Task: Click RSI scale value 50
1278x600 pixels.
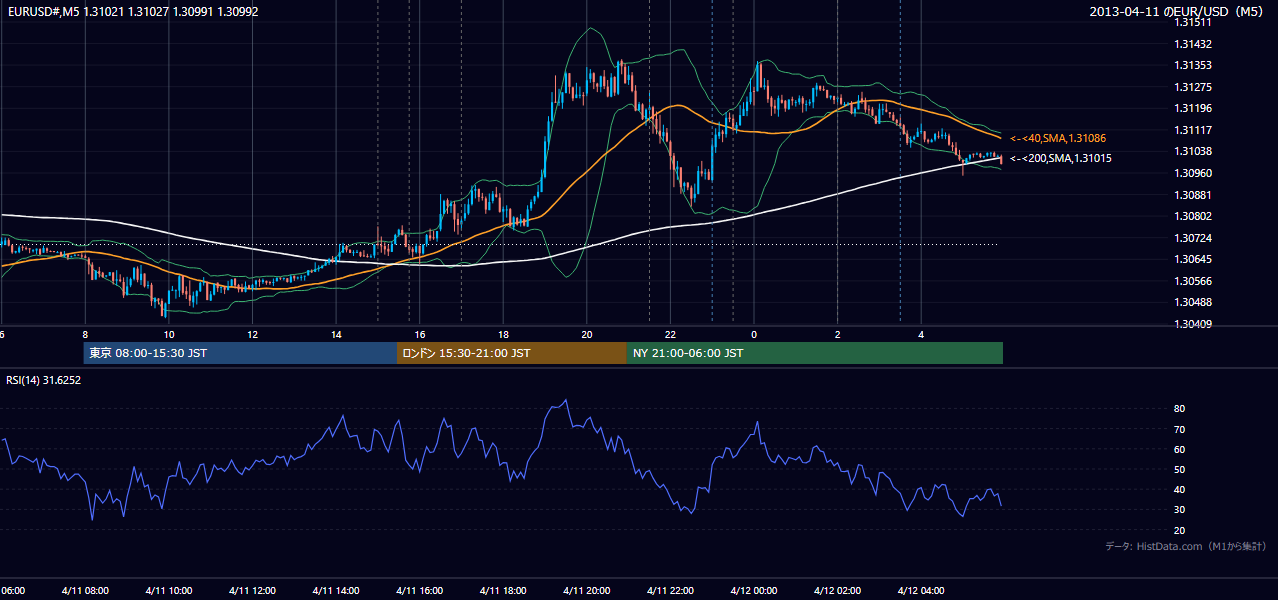Action: click(1179, 469)
